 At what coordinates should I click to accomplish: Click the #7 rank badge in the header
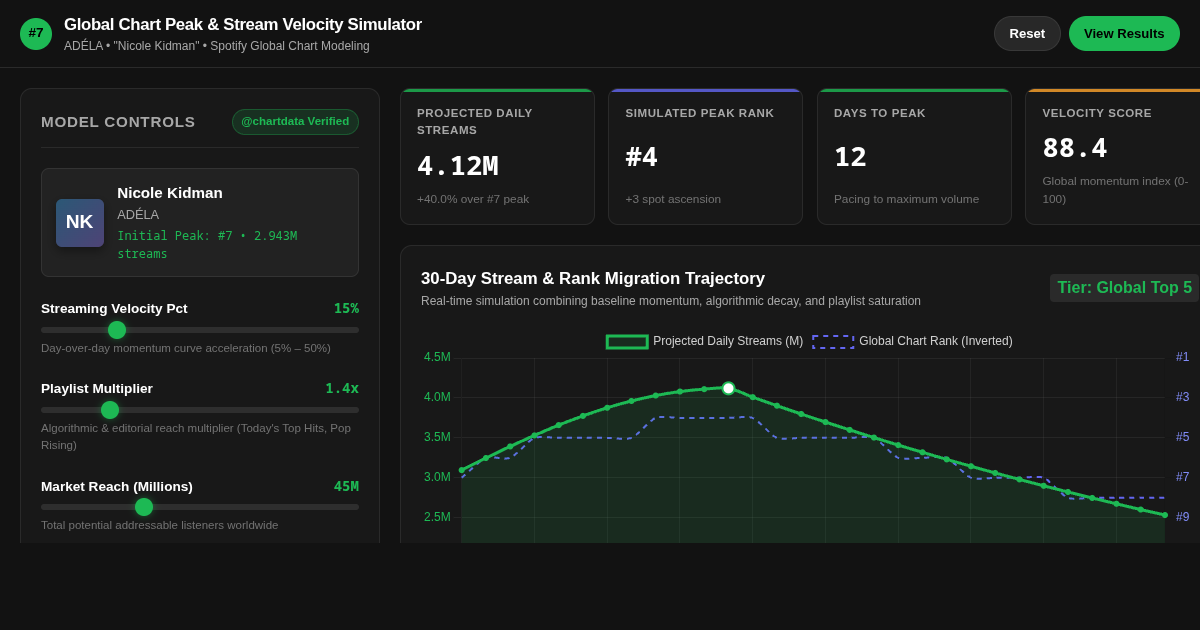(x=36, y=34)
